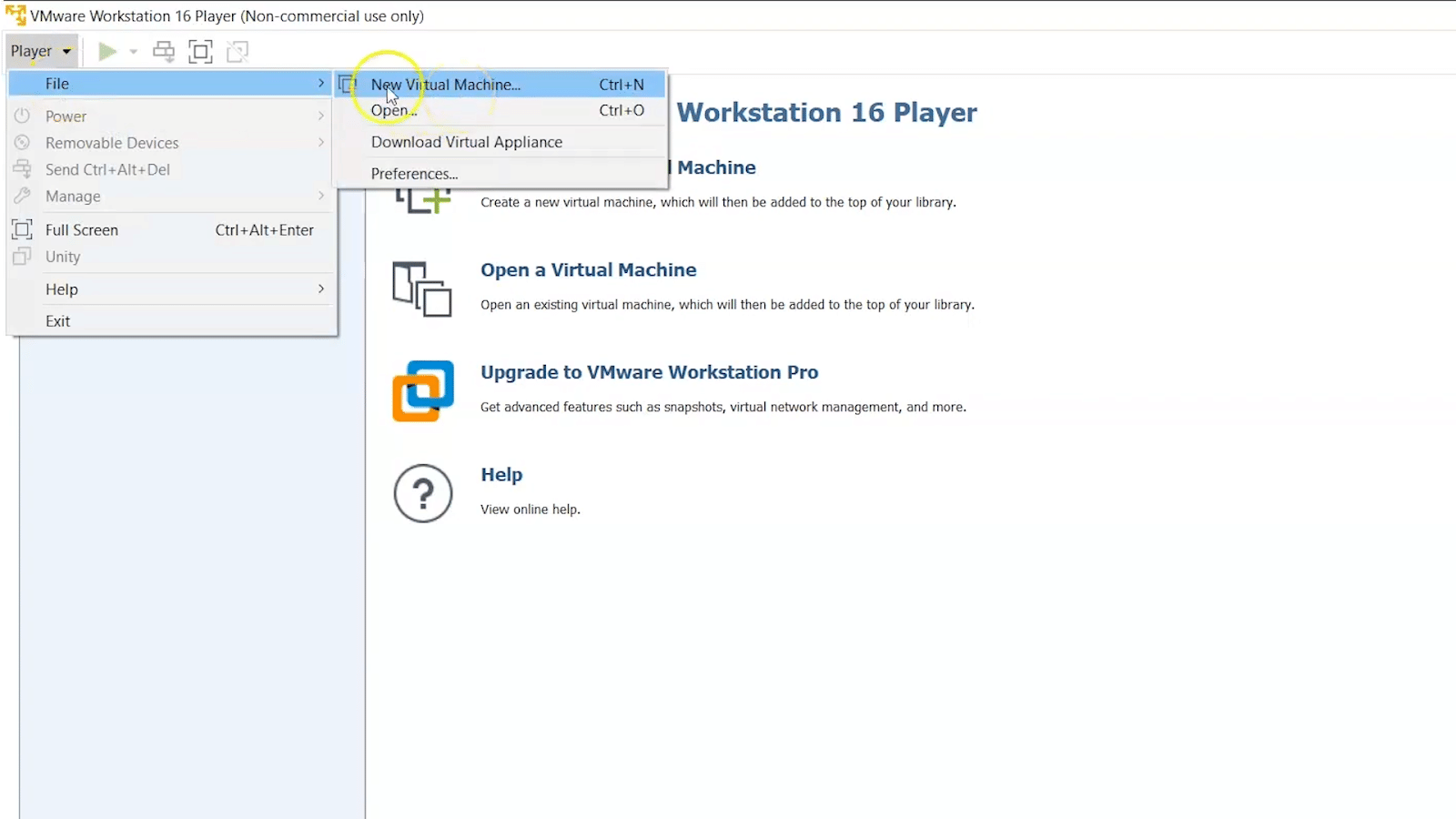The image size is (1456, 819).
Task: Select the File menu item
Action: pyautogui.click(x=172, y=84)
